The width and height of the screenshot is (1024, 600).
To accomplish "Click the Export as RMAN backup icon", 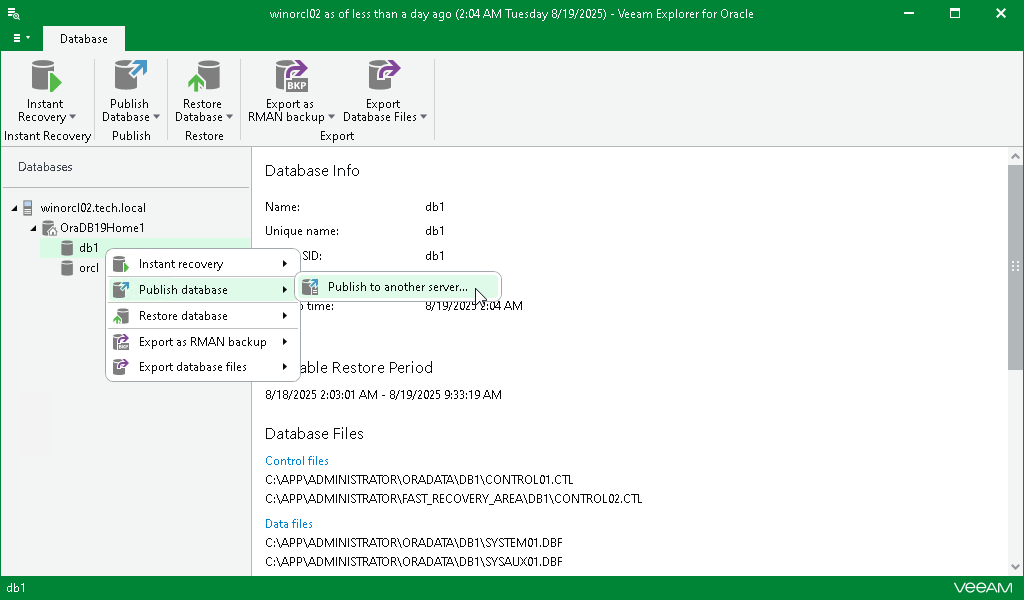I will (x=290, y=78).
